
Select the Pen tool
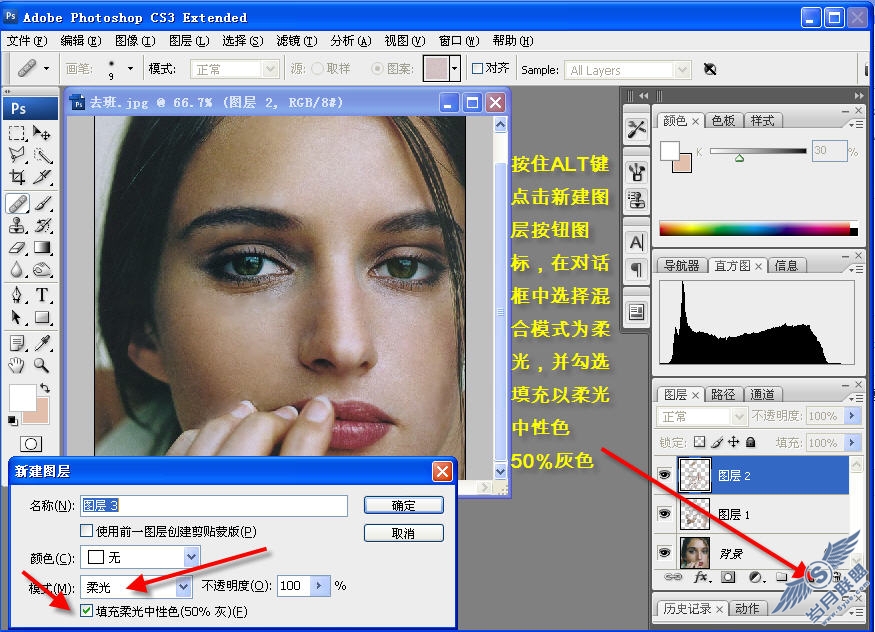click(x=17, y=295)
